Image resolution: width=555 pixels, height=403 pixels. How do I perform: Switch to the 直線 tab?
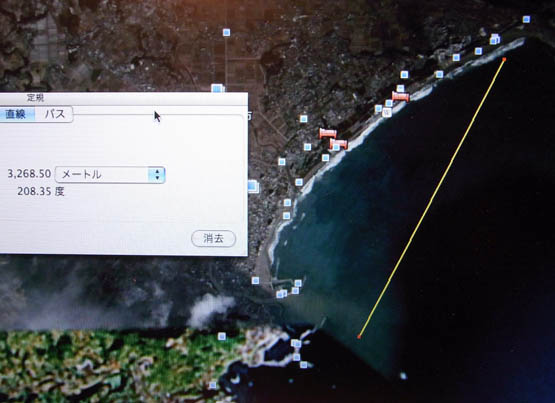tap(17, 114)
